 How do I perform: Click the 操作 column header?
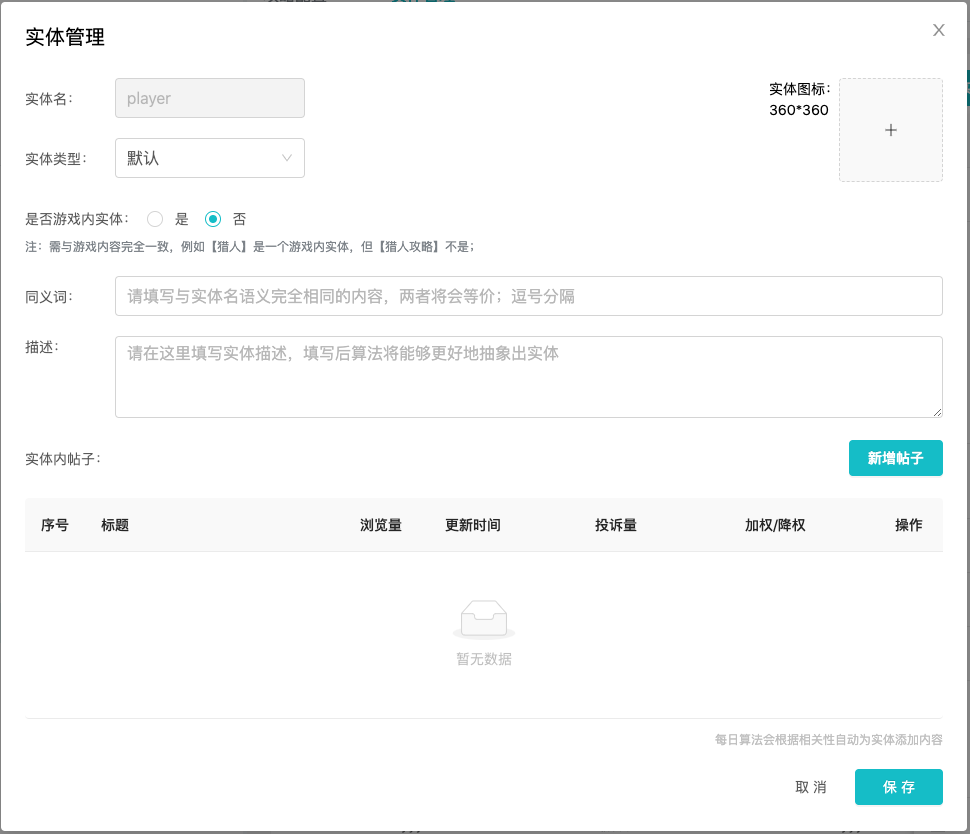908,525
